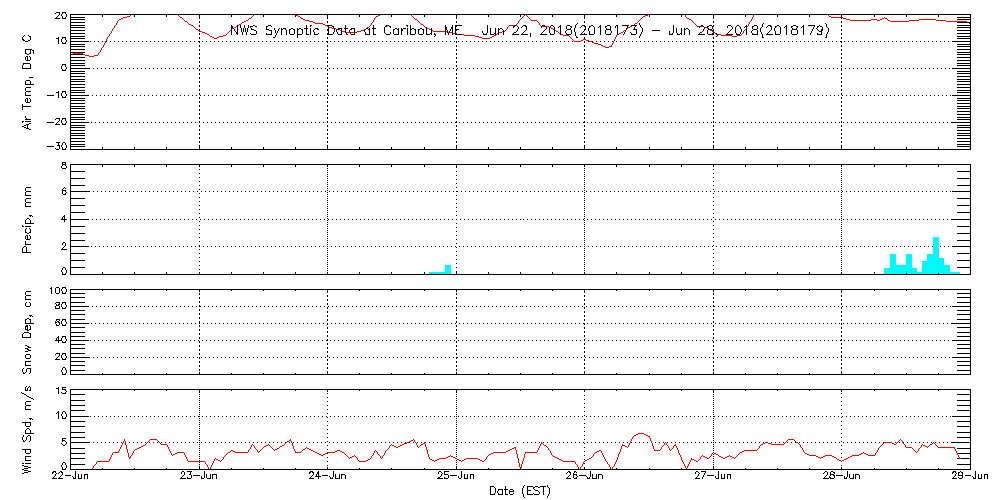1000x500 pixels.
Task: Click the tallest cyan precipitation bar on Jun 28
Action: (x=936, y=255)
